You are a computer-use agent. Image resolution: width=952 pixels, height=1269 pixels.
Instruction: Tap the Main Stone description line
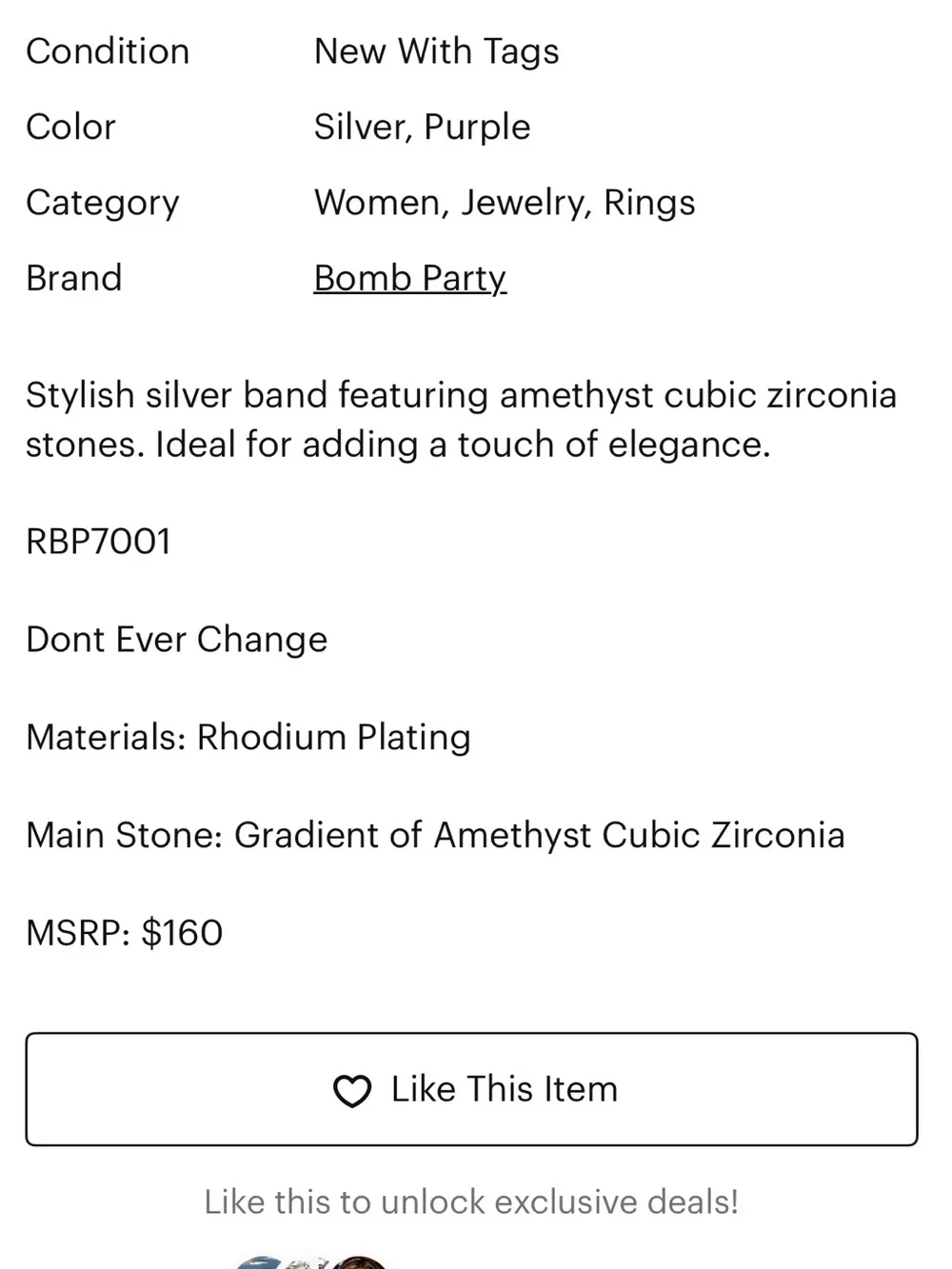(x=435, y=836)
